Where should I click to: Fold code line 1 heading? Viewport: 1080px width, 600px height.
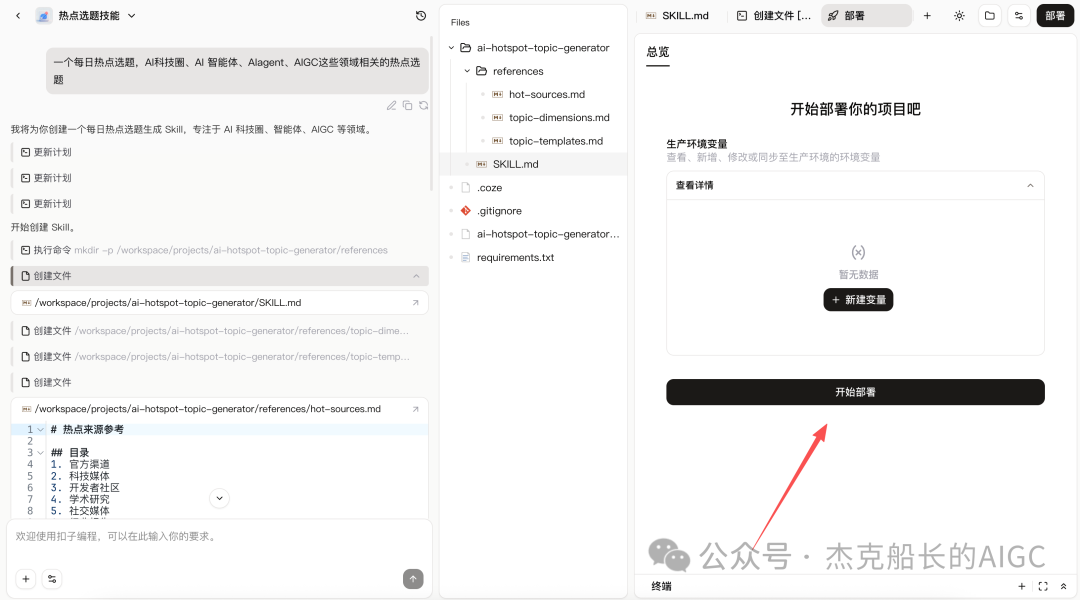point(41,429)
